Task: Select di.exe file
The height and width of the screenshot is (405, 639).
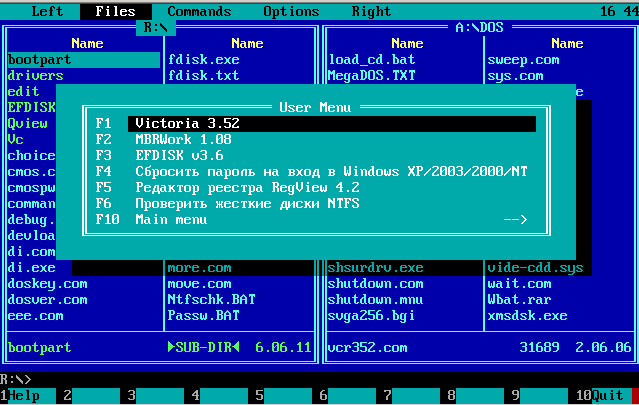Action: (x=31, y=268)
